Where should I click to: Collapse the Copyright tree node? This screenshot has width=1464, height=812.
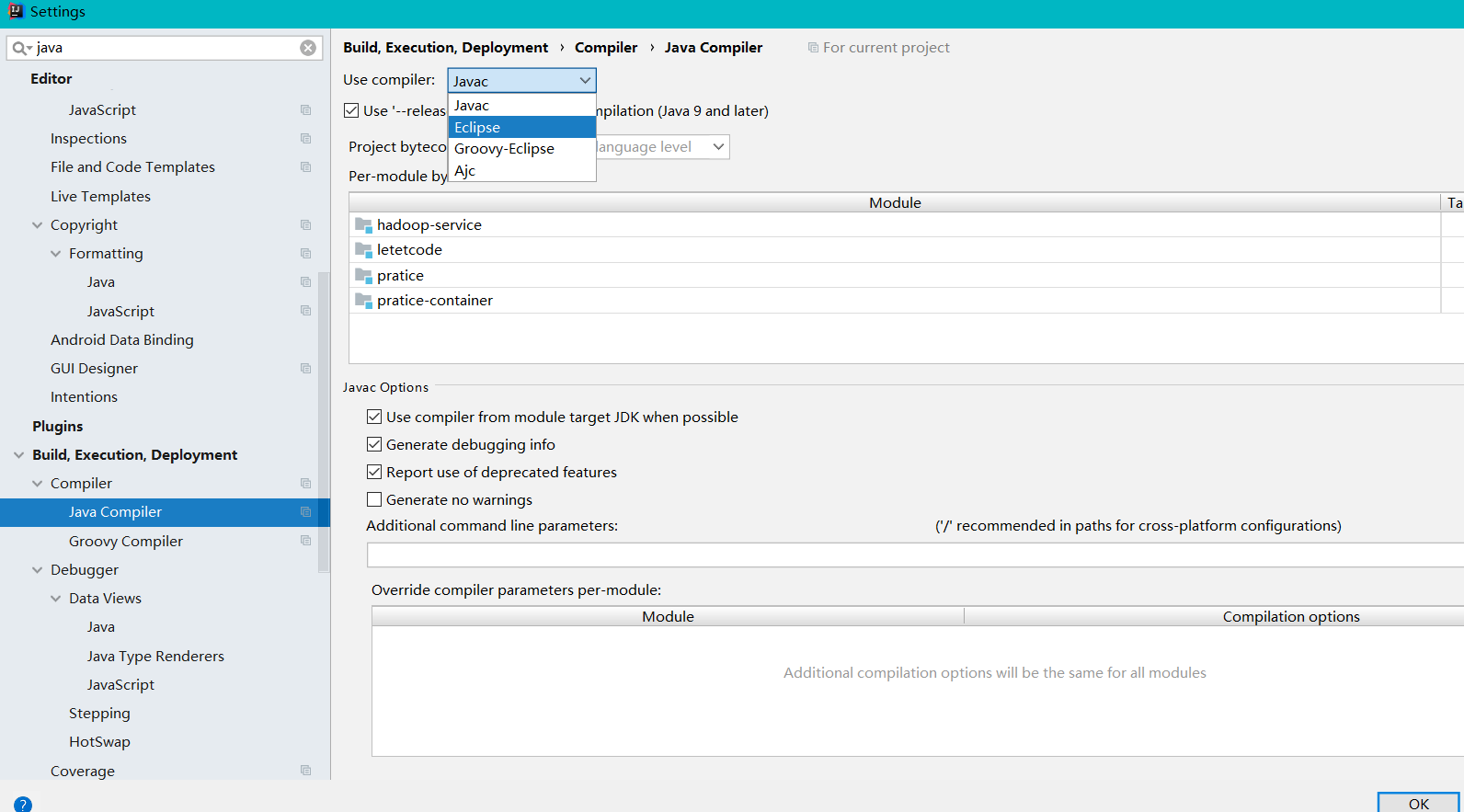coord(37,224)
